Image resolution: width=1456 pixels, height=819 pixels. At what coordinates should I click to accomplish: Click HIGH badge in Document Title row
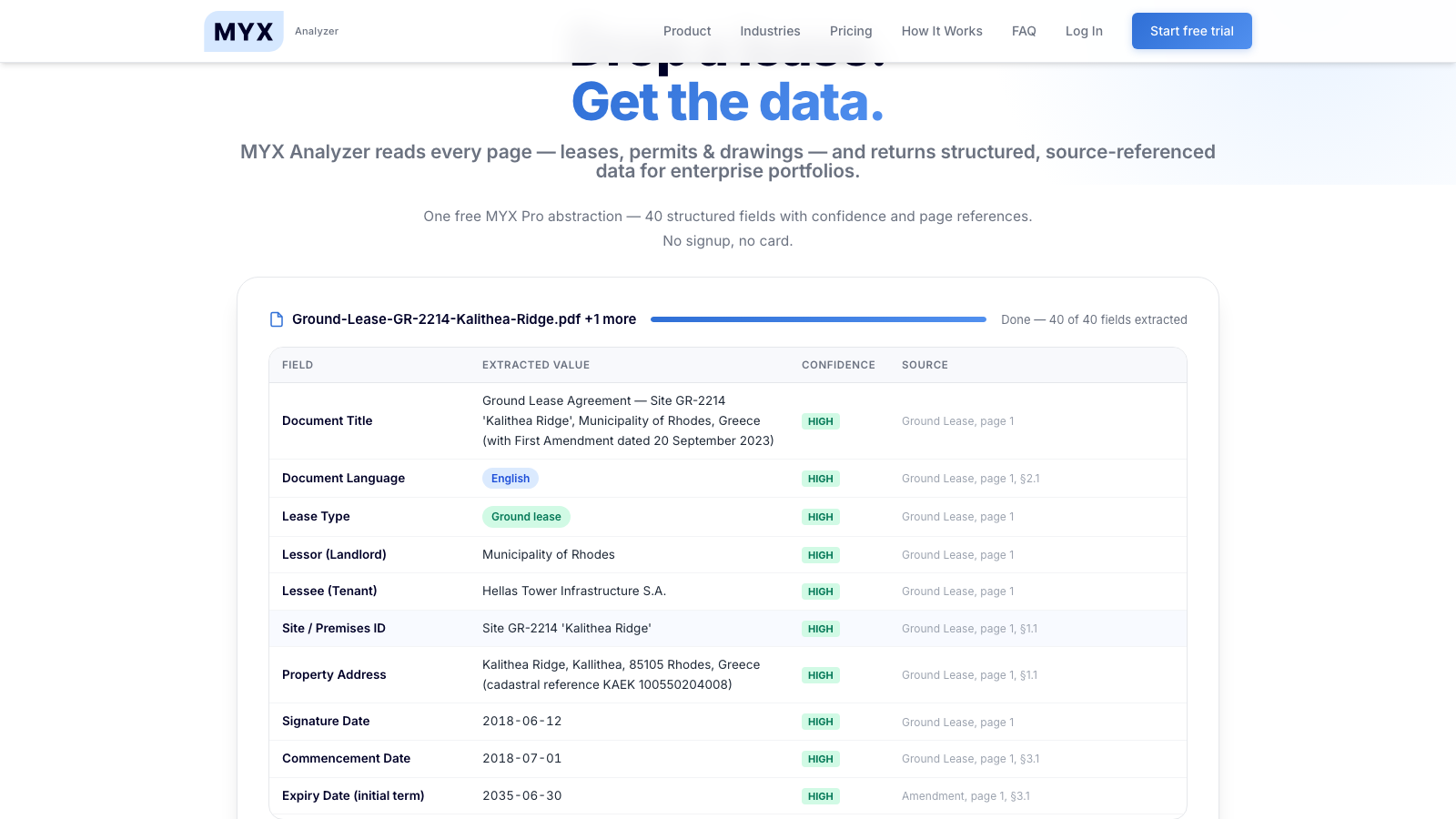tap(821, 421)
